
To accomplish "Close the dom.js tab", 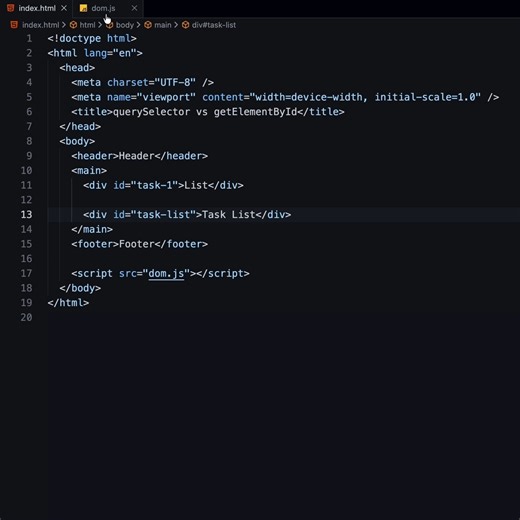I will [134, 8].
